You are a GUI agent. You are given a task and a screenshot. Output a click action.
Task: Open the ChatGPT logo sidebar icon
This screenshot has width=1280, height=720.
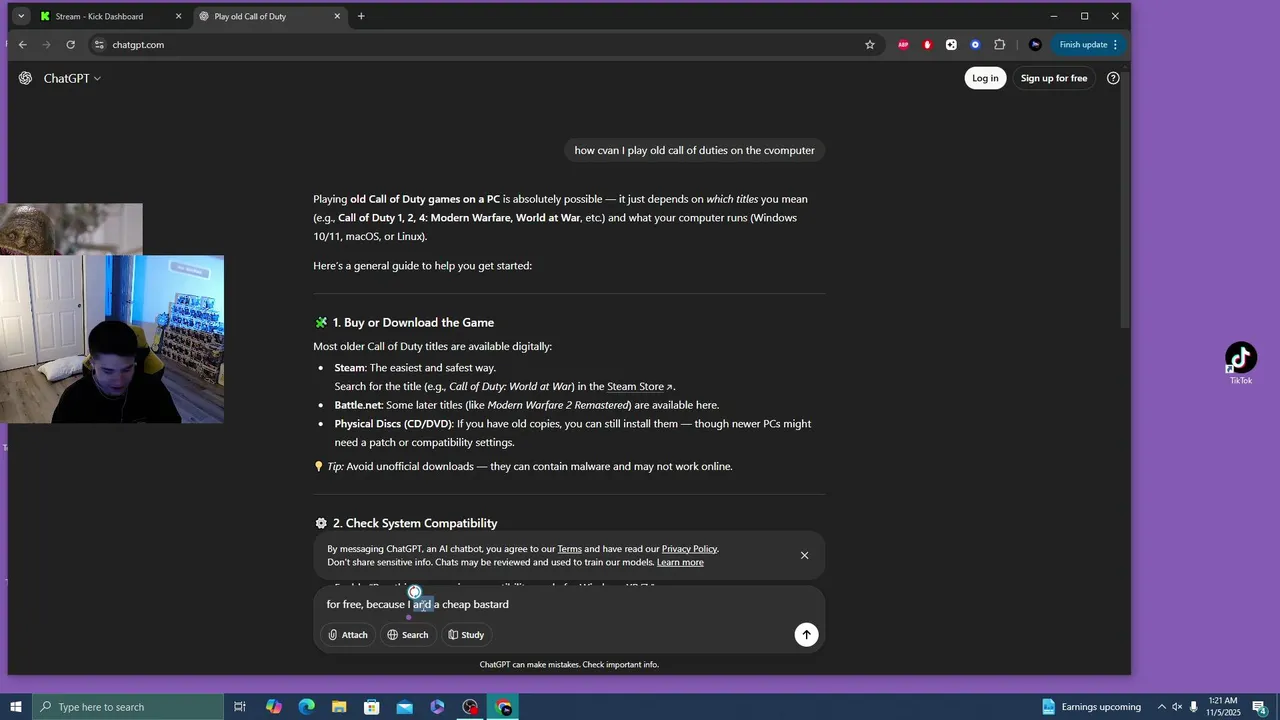point(25,78)
